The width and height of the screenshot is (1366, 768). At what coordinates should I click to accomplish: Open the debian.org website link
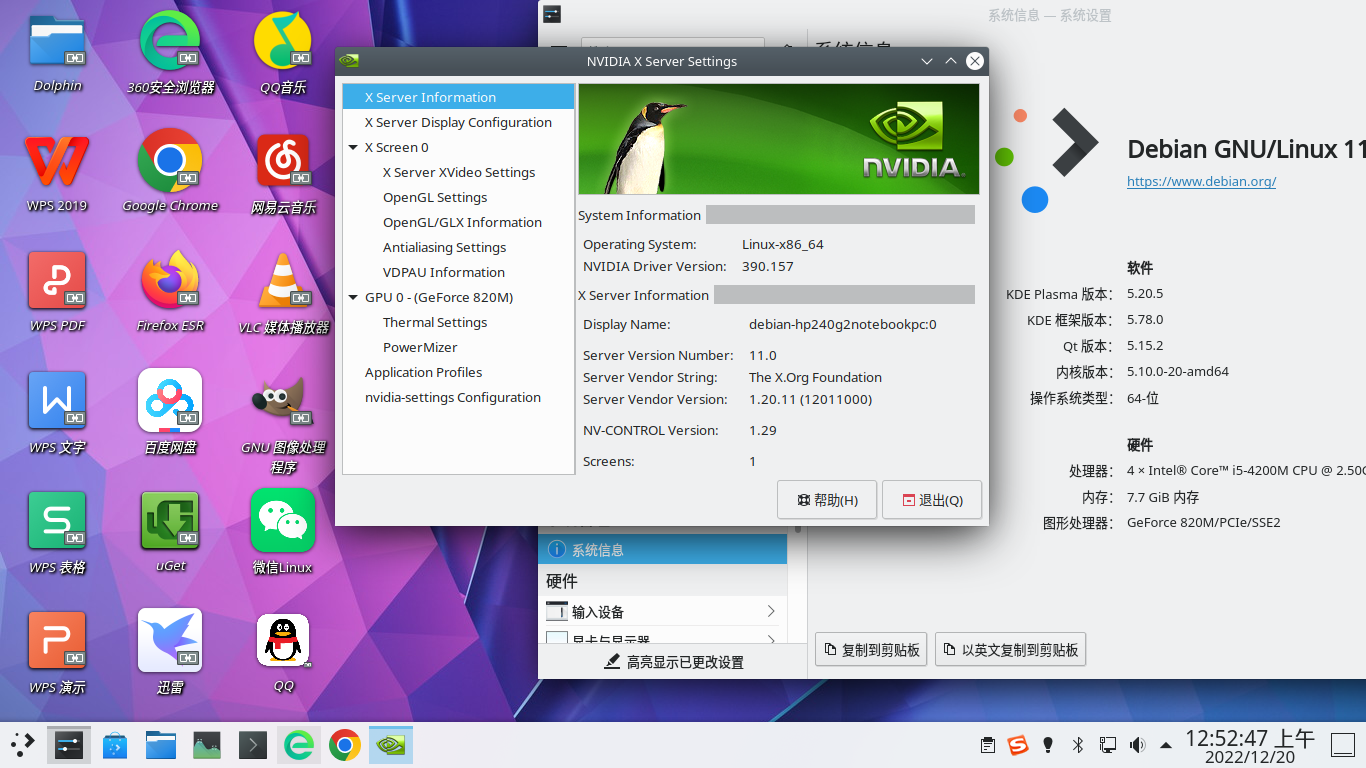click(1202, 181)
